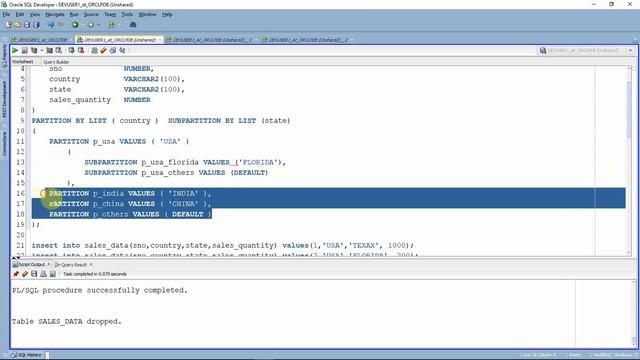
Task: Click the Open folder icon in main toolbar
Action: click(18, 25)
